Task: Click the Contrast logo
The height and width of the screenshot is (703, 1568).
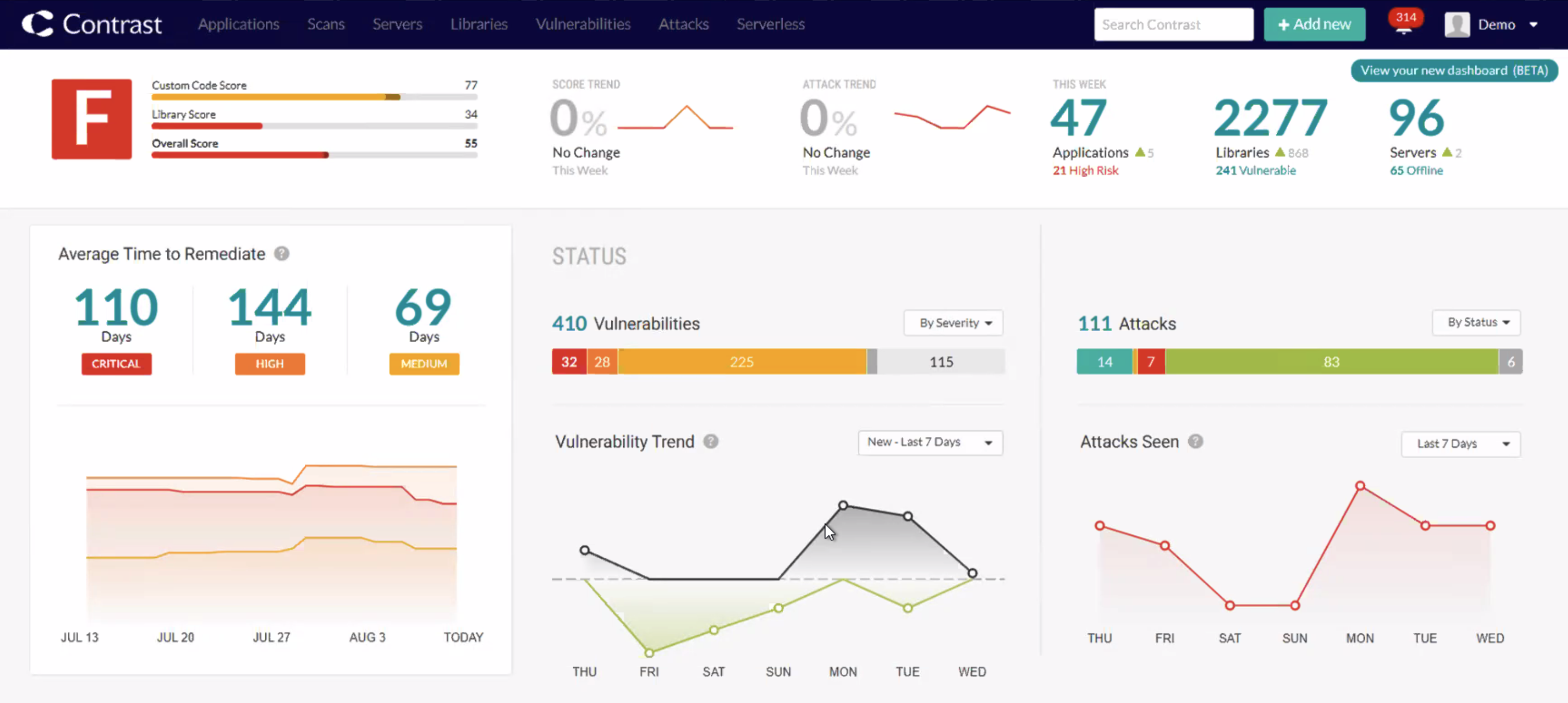Action: coord(92,24)
